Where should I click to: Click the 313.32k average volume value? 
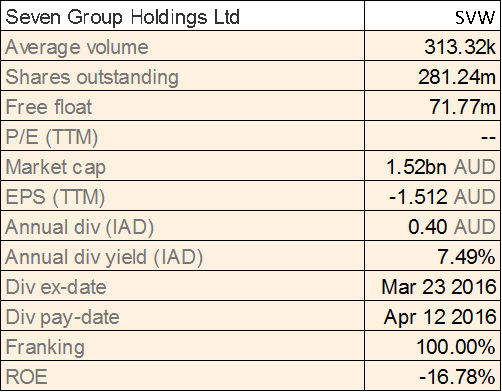coord(460,47)
